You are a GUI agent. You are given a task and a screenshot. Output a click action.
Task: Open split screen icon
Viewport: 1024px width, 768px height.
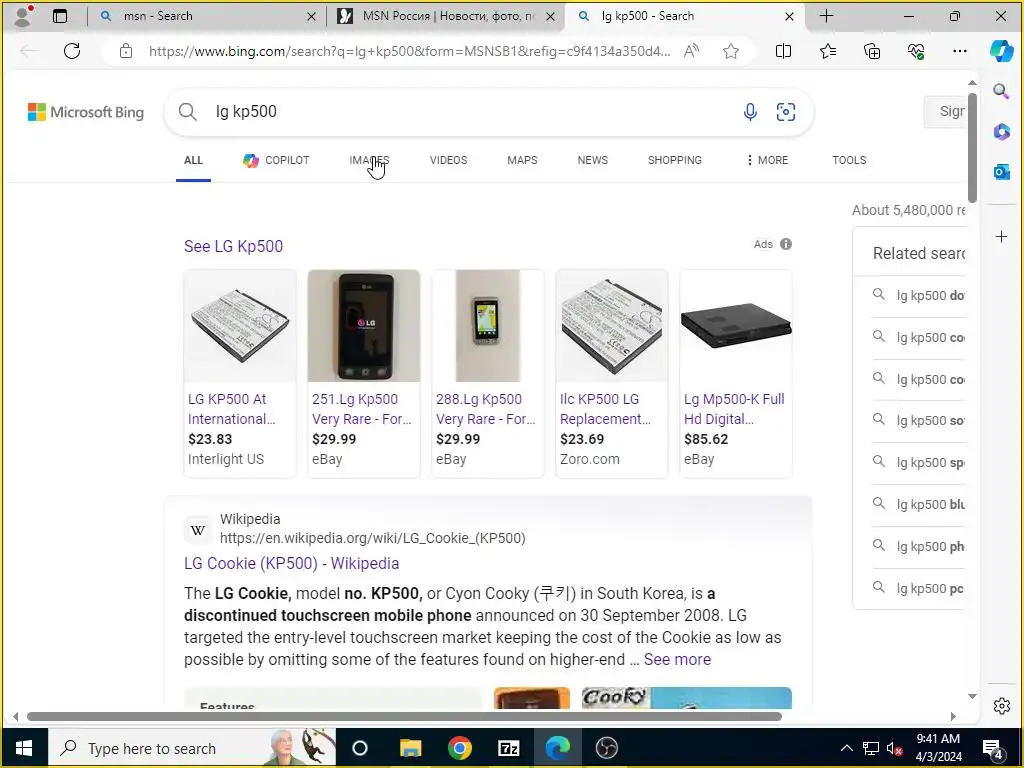[x=783, y=51]
